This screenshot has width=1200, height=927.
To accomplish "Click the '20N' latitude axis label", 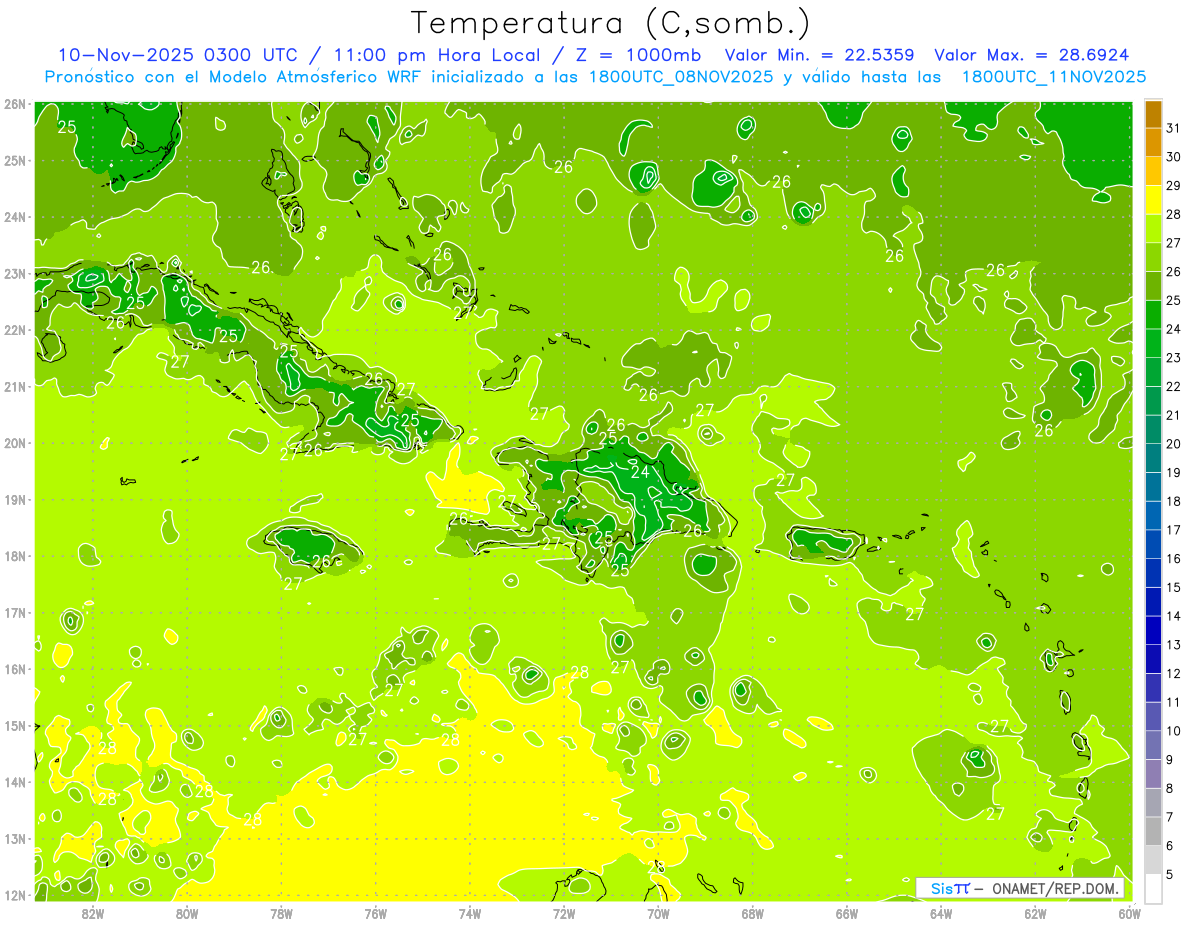I will tap(14, 443).
